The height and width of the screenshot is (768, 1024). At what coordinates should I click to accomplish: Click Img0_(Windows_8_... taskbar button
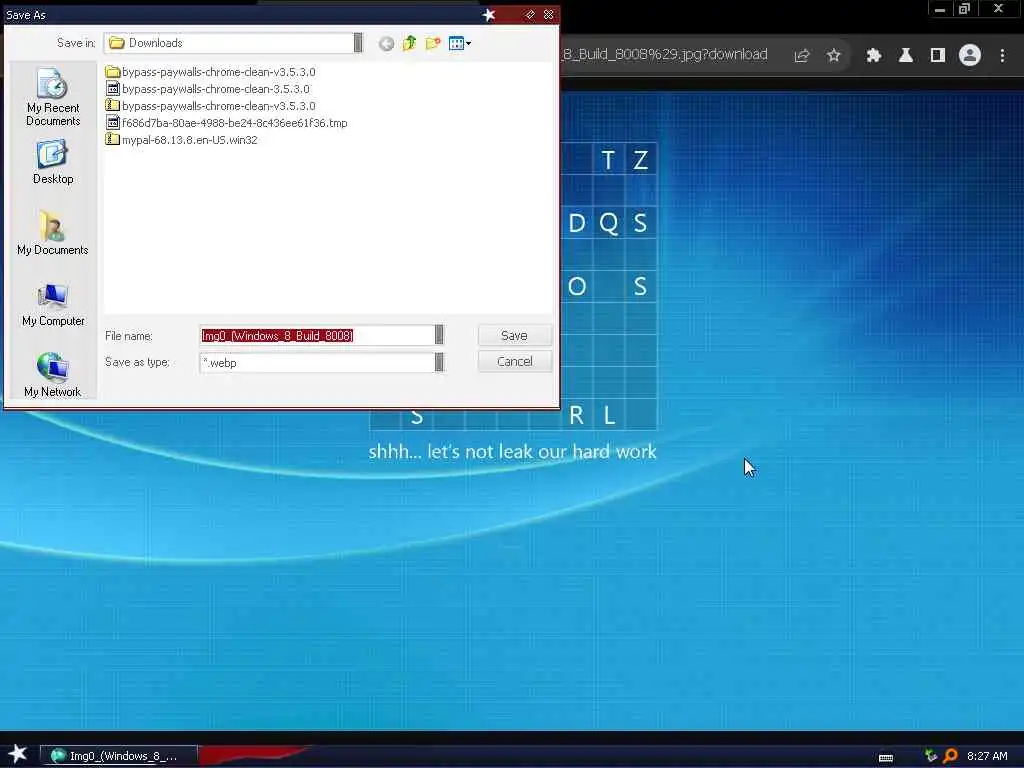point(118,756)
